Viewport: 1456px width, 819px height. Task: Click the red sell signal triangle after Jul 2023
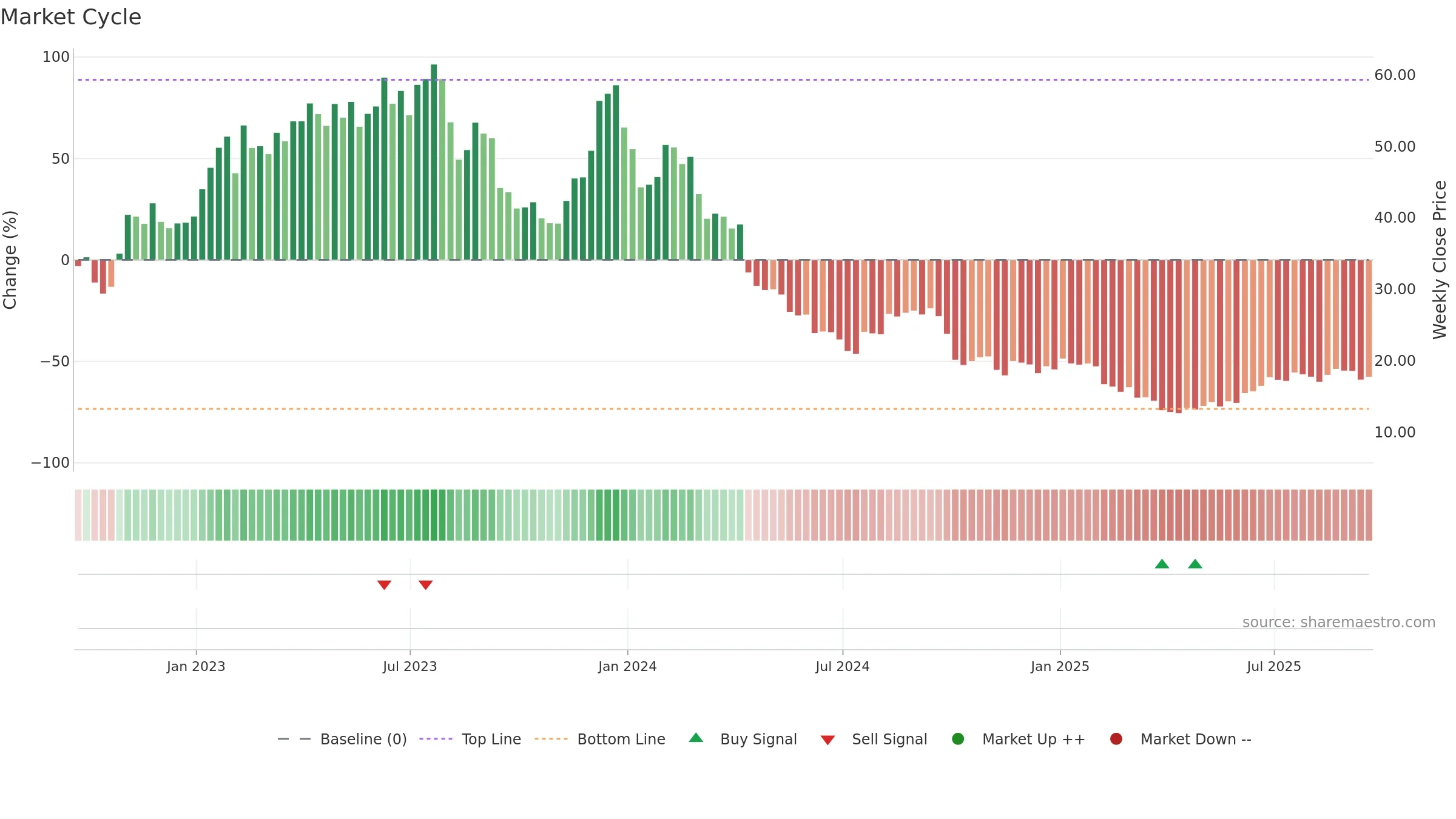tap(426, 585)
